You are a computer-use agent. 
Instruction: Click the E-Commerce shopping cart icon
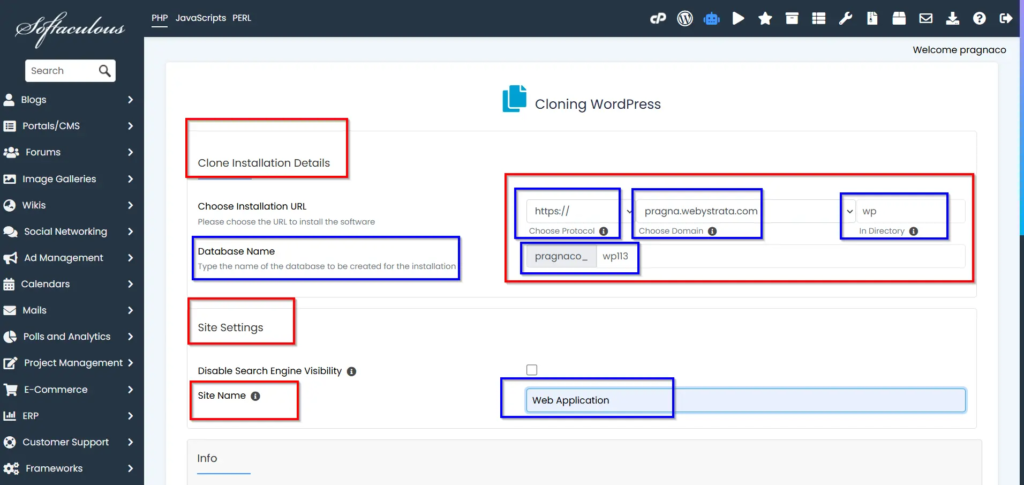pos(10,389)
